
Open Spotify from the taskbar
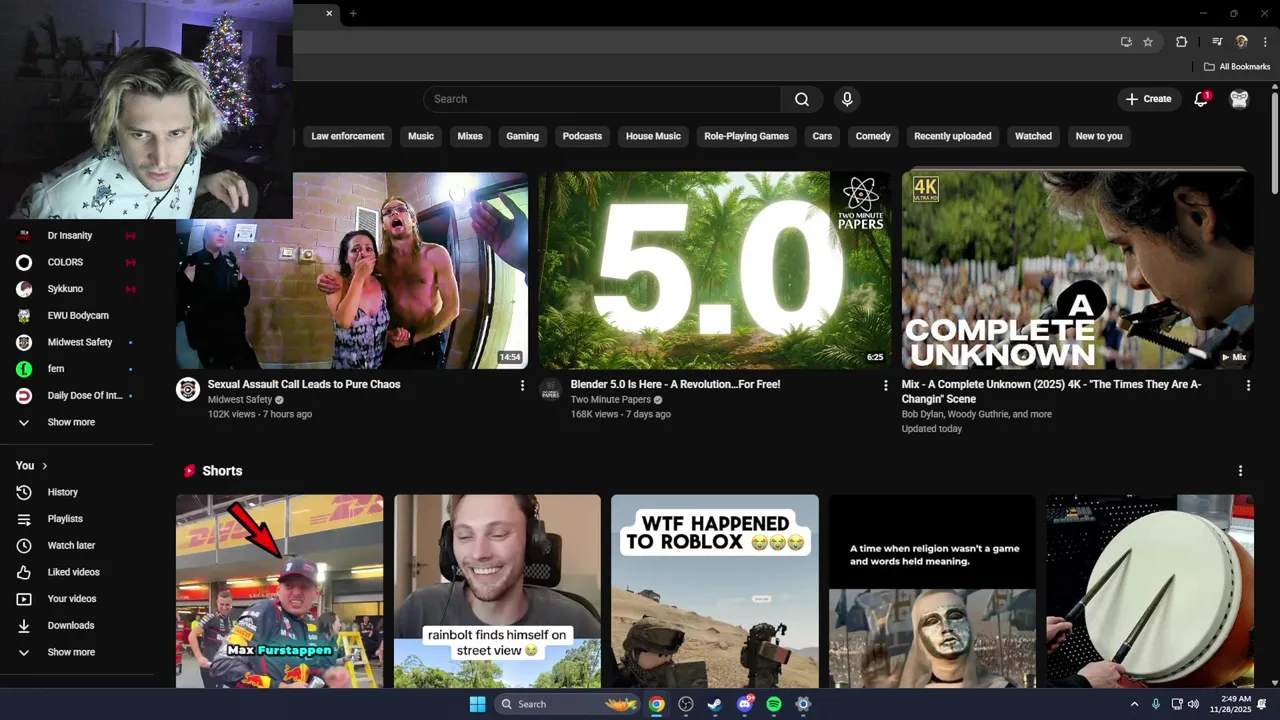[774, 704]
